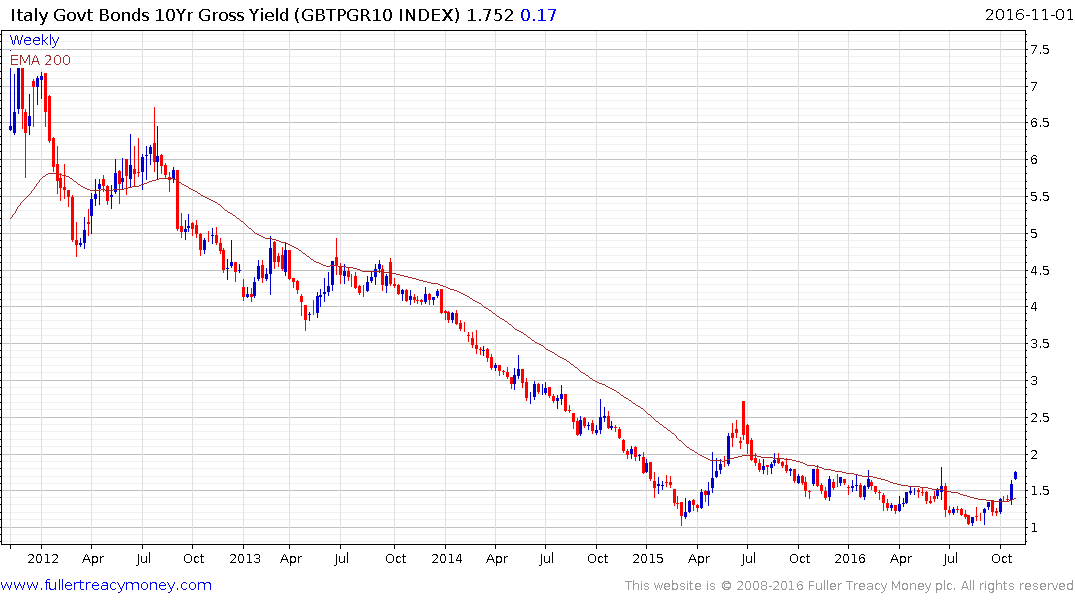Click the chart title 'Italy Govt Bonds 10Yr Gross Yield'
The height and width of the screenshot is (600, 1075).
(149, 14)
